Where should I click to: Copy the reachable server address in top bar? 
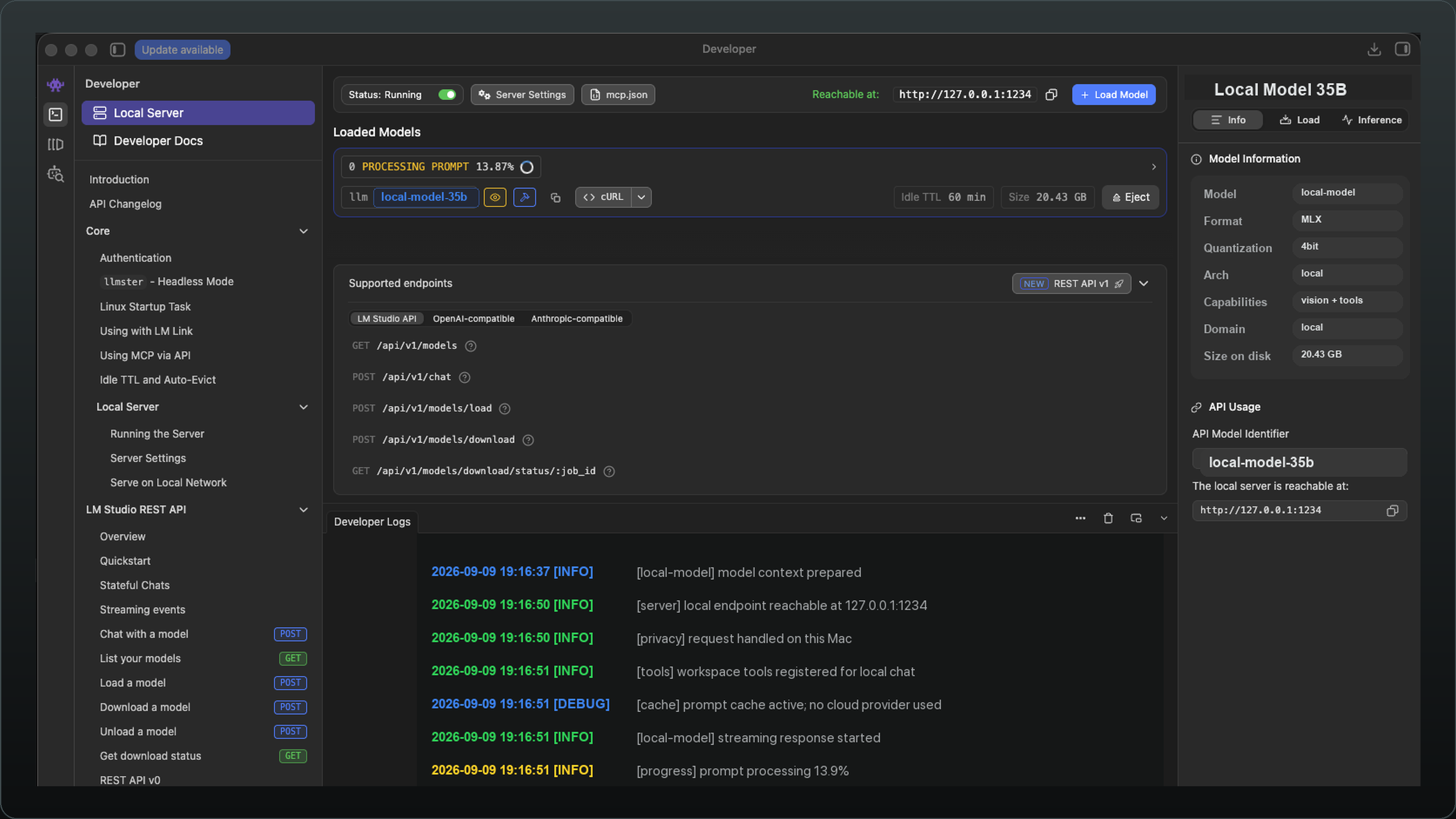tap(1052, 94)
